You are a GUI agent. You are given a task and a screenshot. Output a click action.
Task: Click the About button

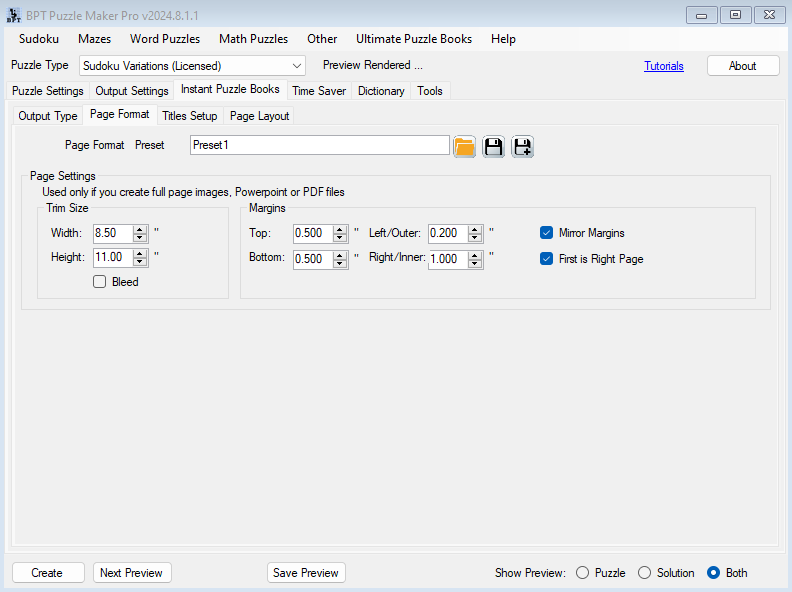point(743,66)
